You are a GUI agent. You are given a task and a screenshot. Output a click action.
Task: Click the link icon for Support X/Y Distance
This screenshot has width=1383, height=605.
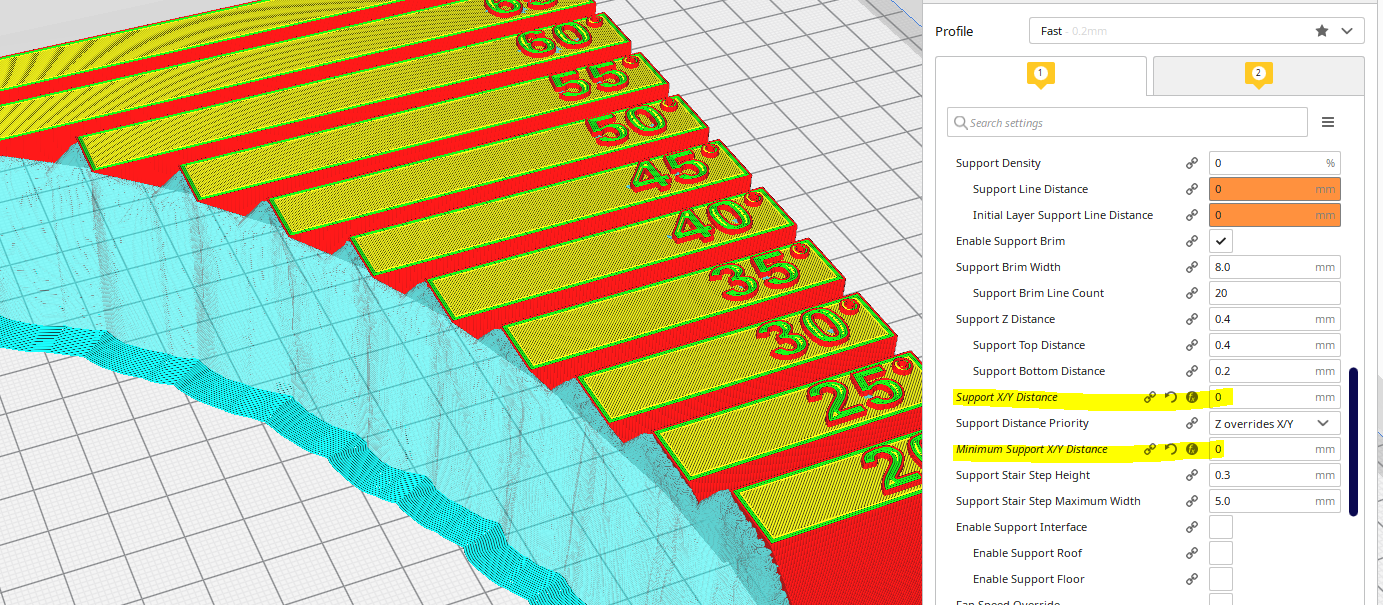pos(1150,397)
